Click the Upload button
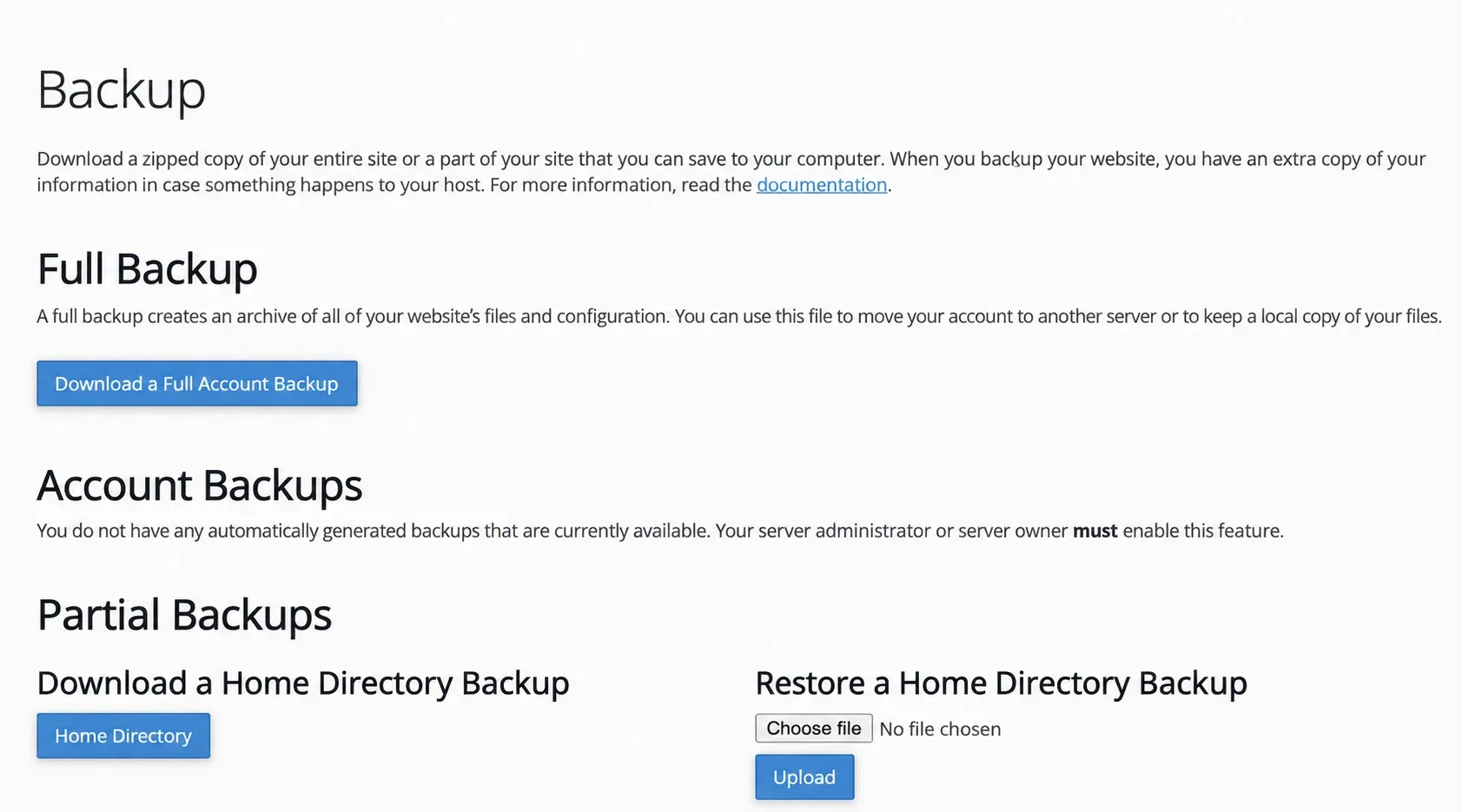The image size is (1462, 812). 804,777
